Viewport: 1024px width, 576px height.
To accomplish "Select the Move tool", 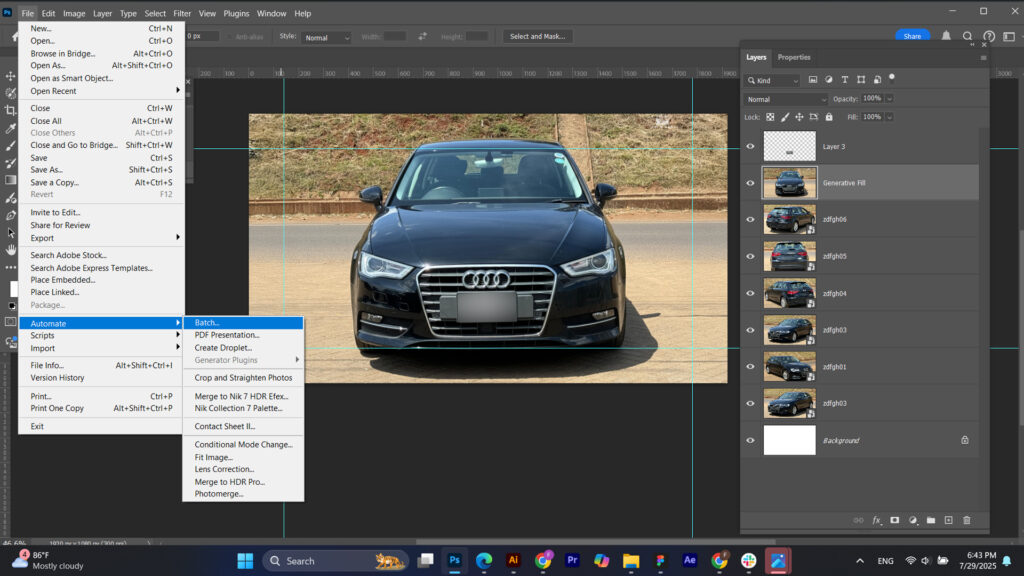I will click(x=10, y=76).
